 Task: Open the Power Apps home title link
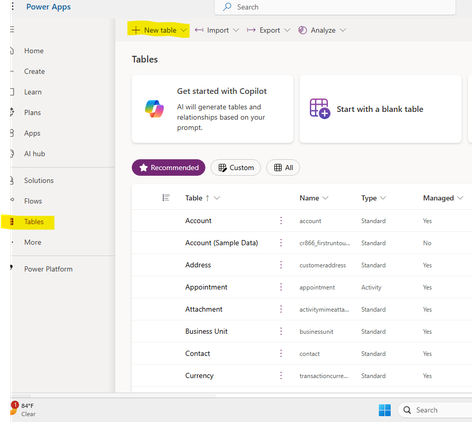pos(49,7)
